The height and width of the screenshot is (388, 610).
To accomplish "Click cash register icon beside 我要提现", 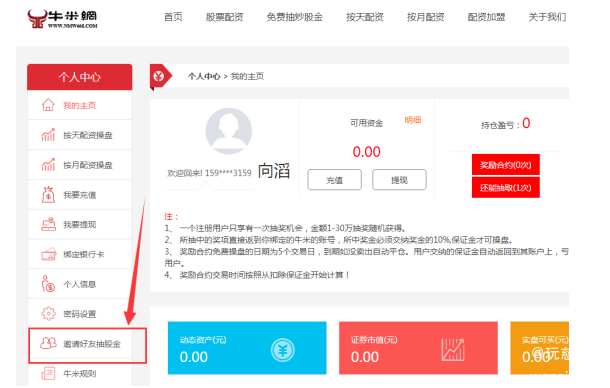I will (x=48, y=225).
